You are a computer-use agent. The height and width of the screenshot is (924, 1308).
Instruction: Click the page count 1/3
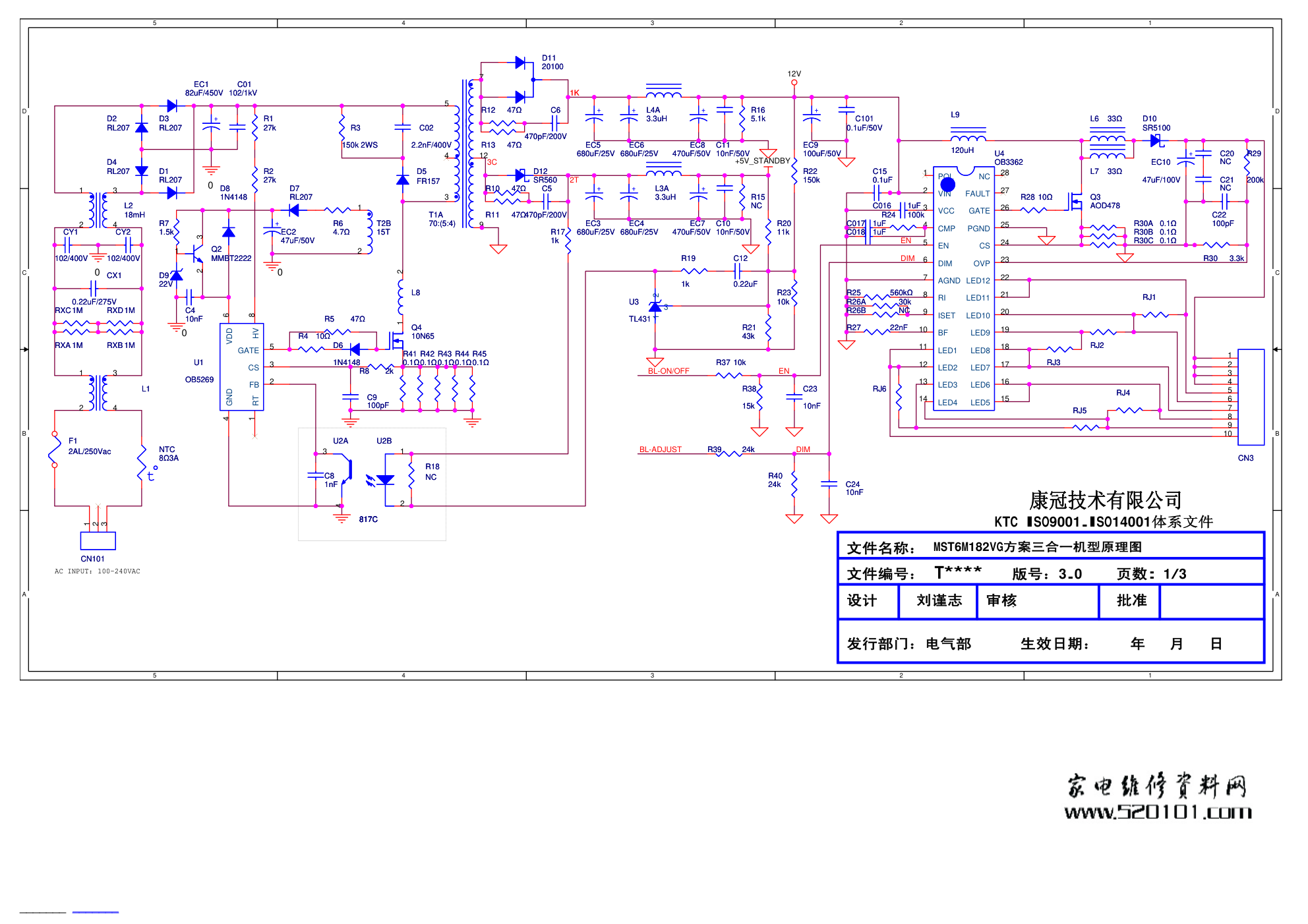click(1175, 574)
